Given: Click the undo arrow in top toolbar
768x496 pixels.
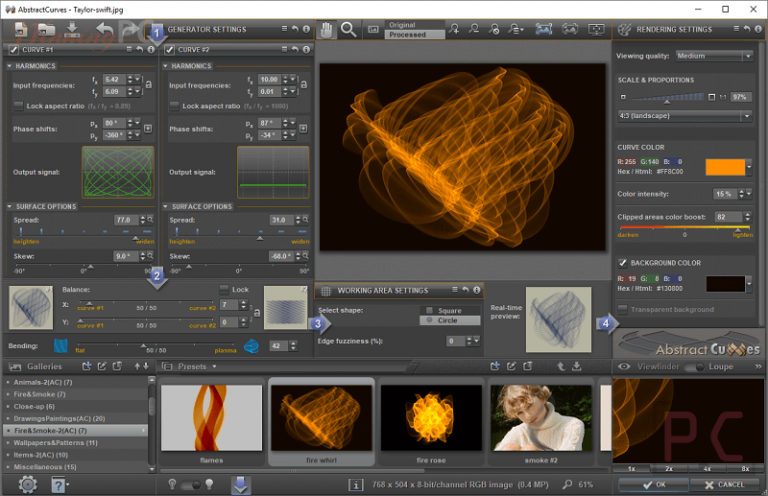Looking at the screenshot, I should (103, 30).
